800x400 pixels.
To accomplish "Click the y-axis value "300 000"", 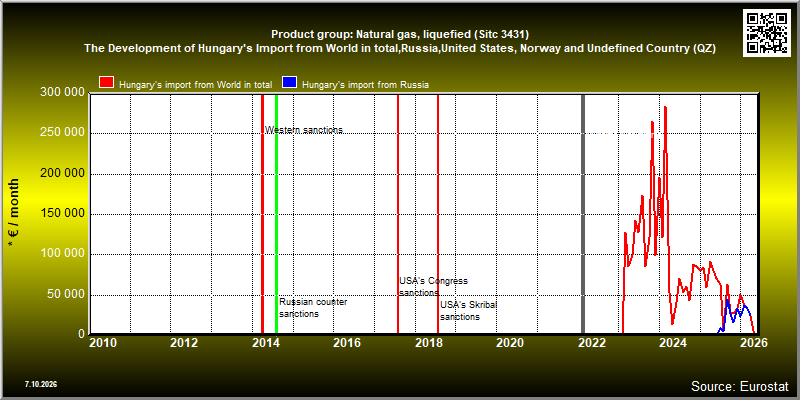I will (x=62, y=93).
